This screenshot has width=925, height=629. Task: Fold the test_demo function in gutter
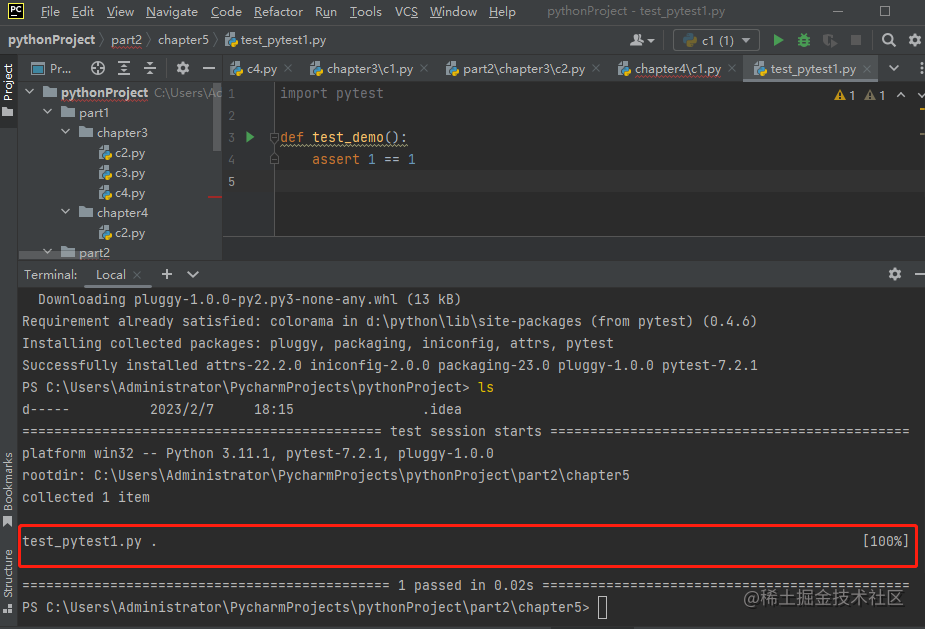pos(274,137)
